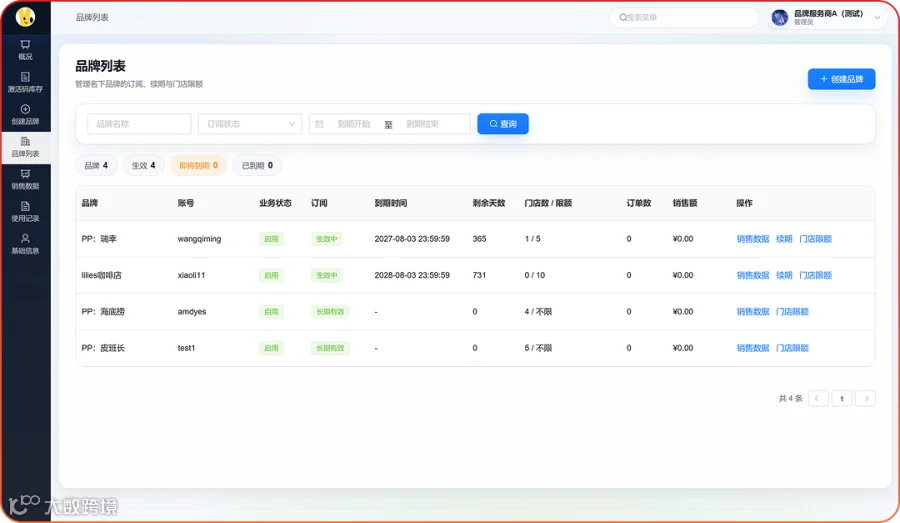Click remaining days value 365

point(479,239)
